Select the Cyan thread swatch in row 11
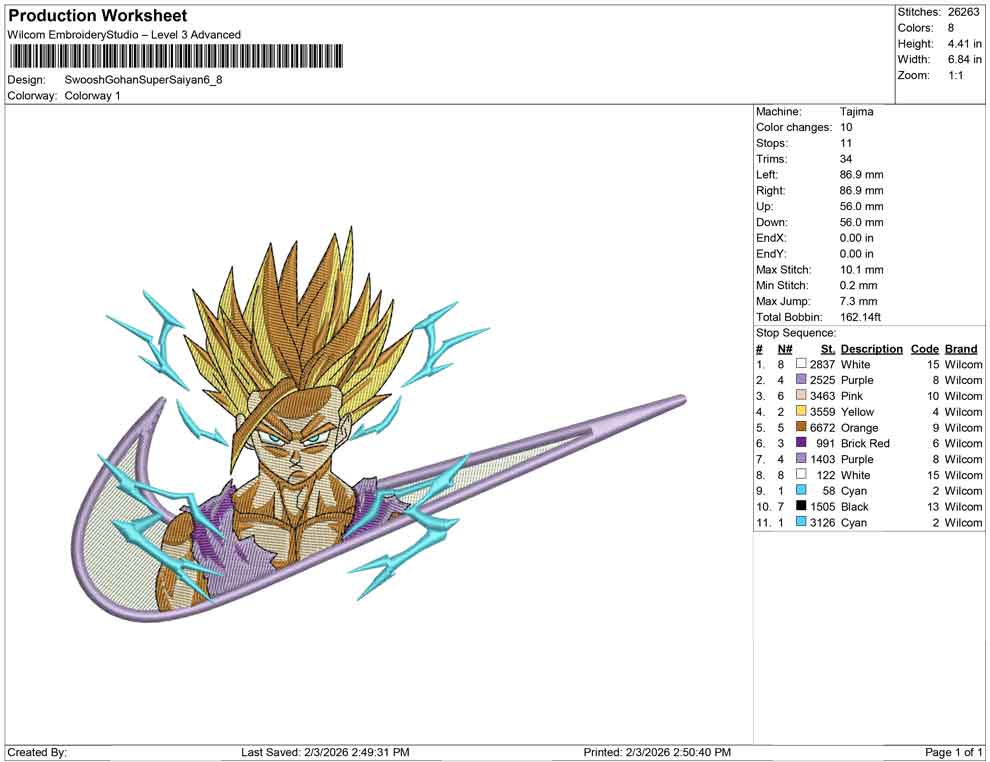This screenshot has height=762, width=990. point(799,522)
